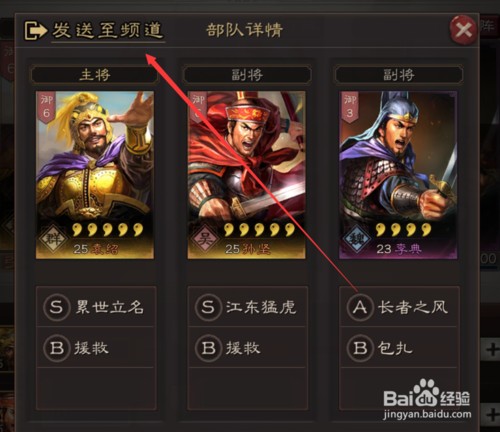
Task: Select Yuan Shao general card
Action: pos(95,175)
